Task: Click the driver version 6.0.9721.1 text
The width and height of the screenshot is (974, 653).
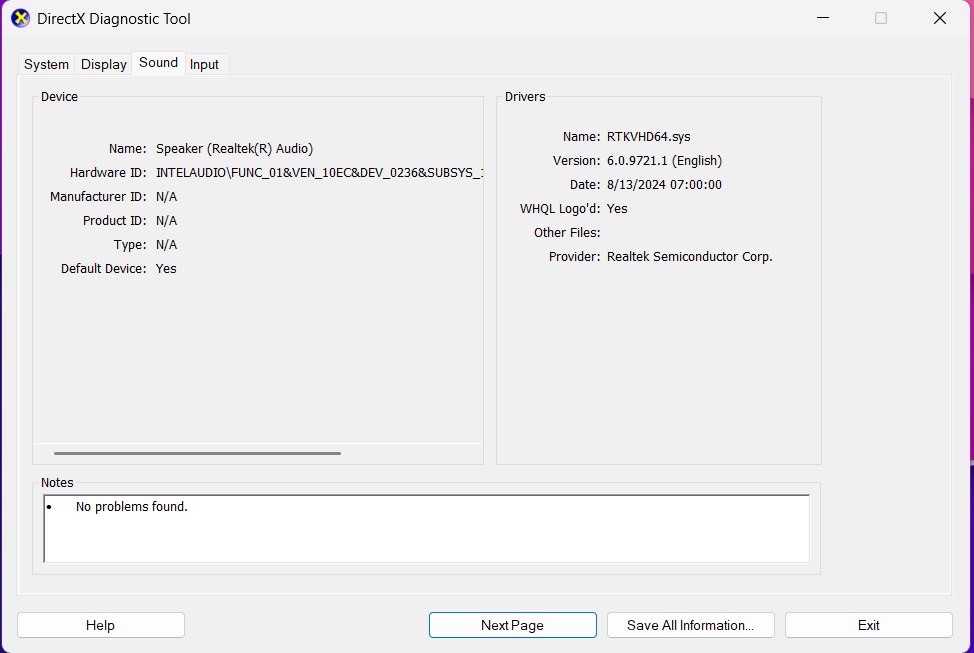Action: click(664, 161)
